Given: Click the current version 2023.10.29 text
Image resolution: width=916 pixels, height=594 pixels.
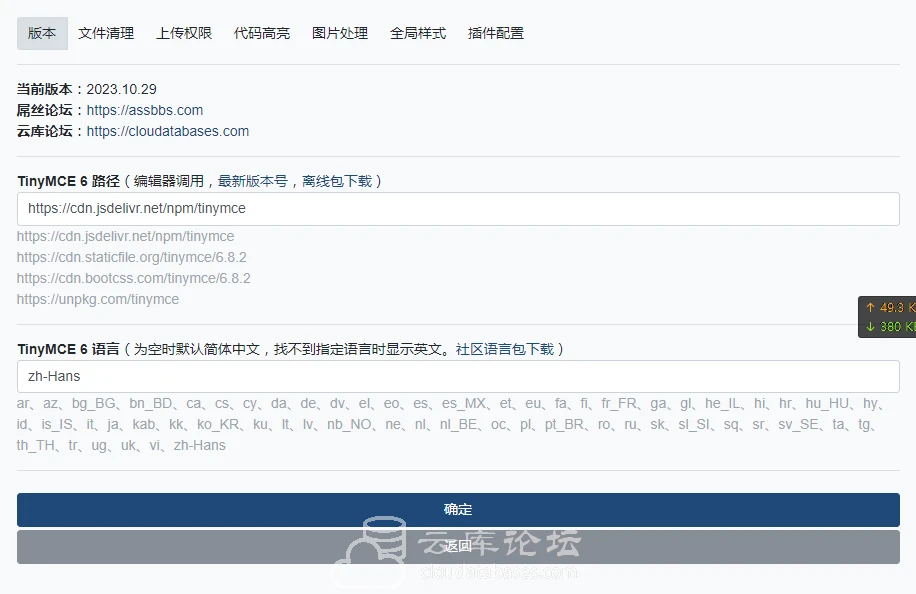Looking at the screenshot, I should 122,89.
